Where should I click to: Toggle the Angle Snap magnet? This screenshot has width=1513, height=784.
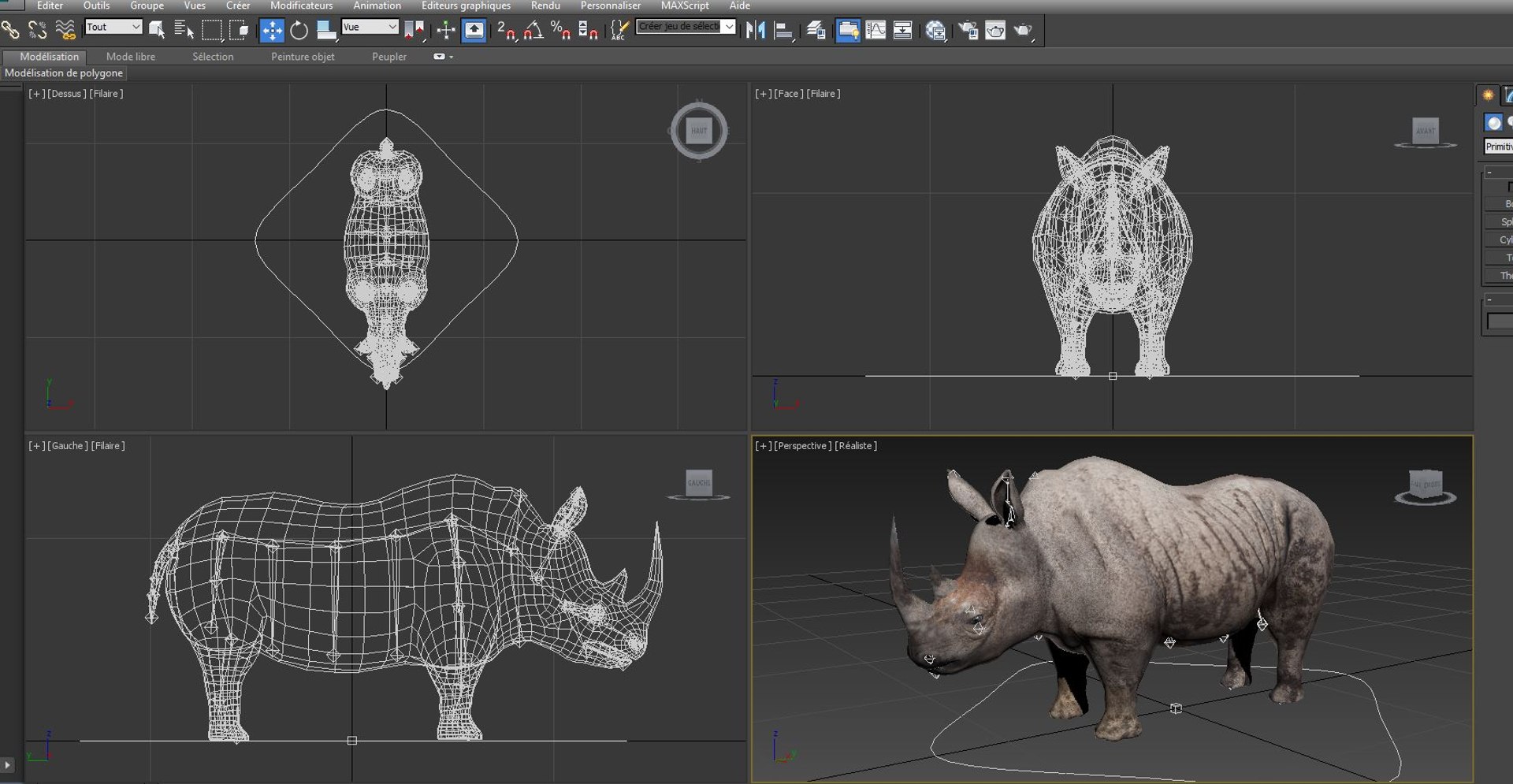pos(533,30)
